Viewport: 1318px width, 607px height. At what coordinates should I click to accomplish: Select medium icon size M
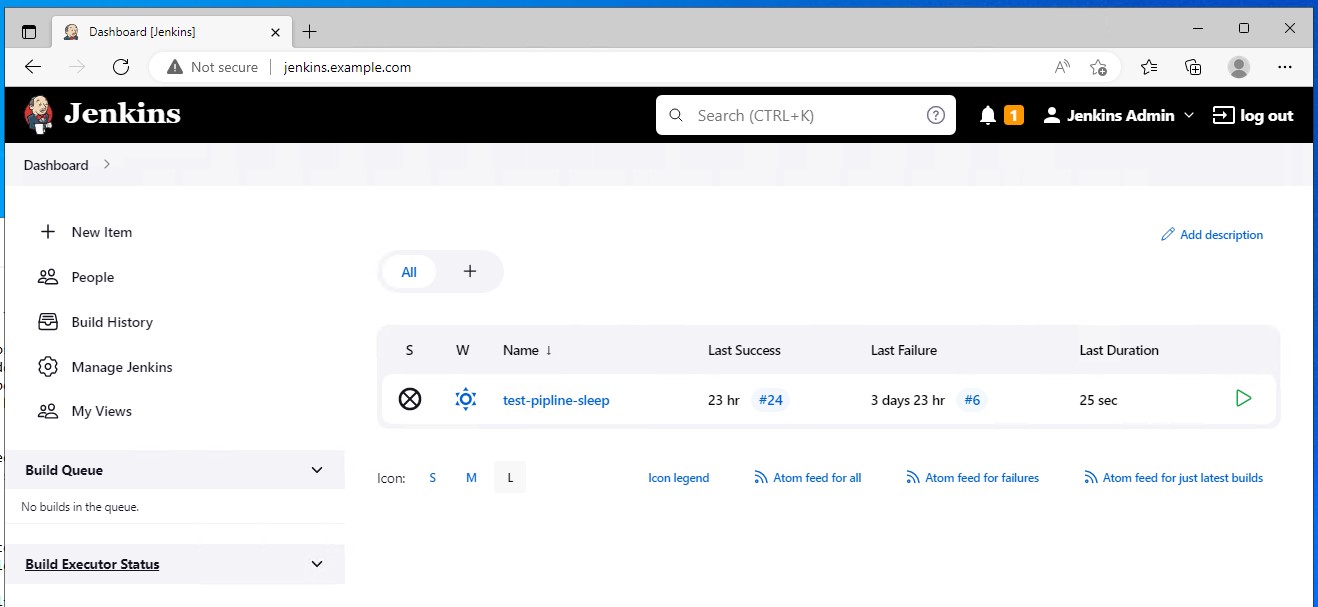click(471, 478)
